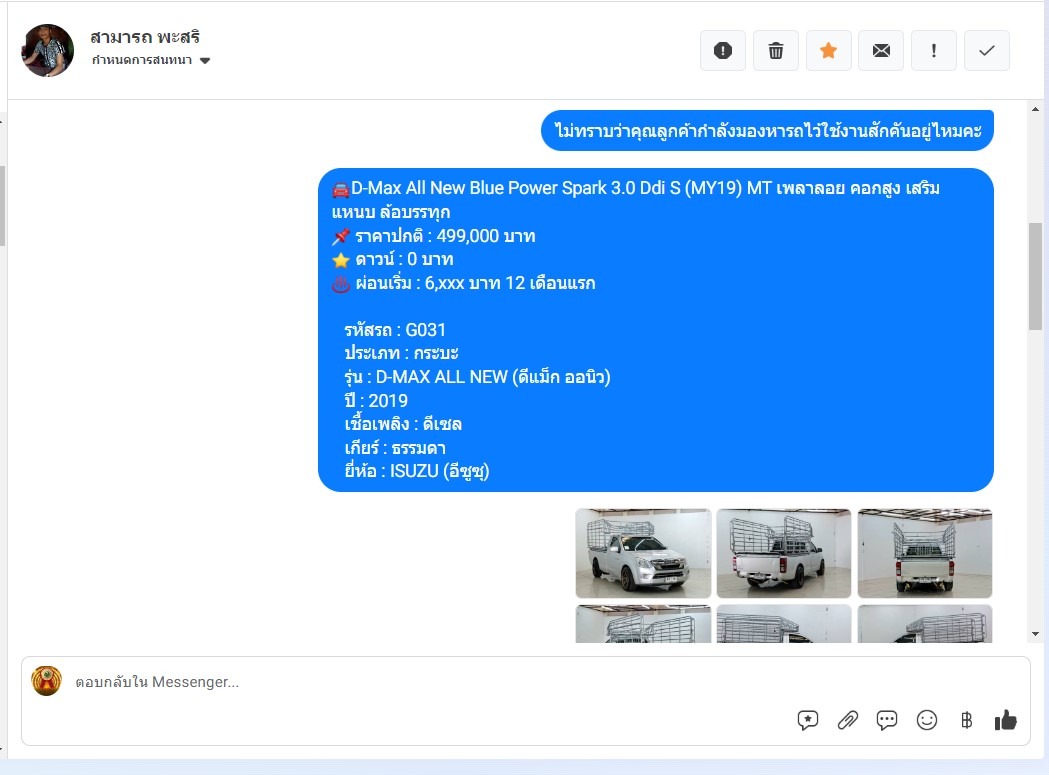
Task: Open the 'กำหนดการสนทนา' dropdown
Action: [x=151, y=60]
